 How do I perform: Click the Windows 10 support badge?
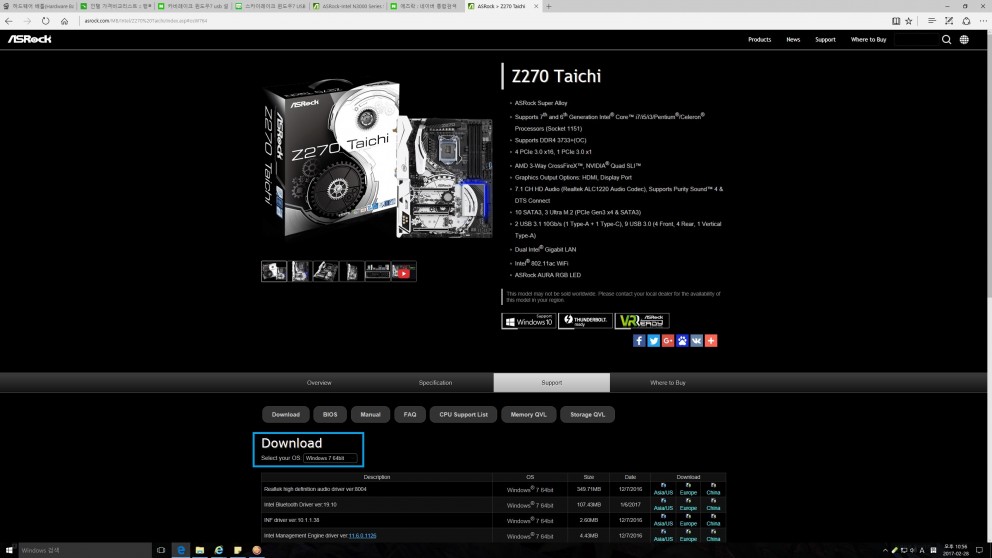point(528,321)
